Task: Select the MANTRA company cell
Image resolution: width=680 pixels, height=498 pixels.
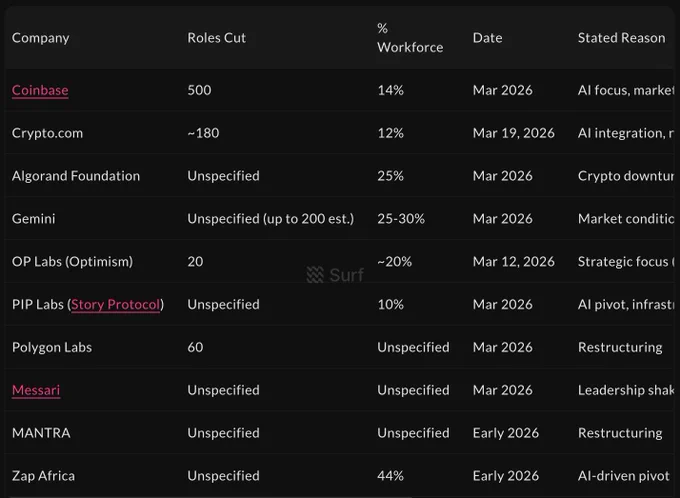Action: click(41, 433)
